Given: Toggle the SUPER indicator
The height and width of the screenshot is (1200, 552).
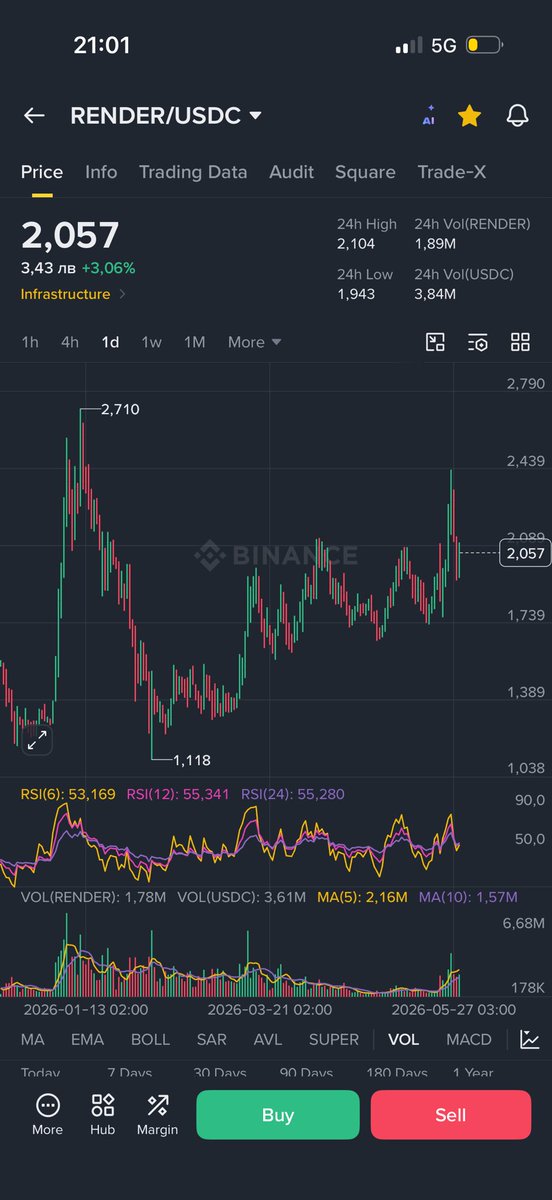Looking at the screenshot, I should 334,1039.
